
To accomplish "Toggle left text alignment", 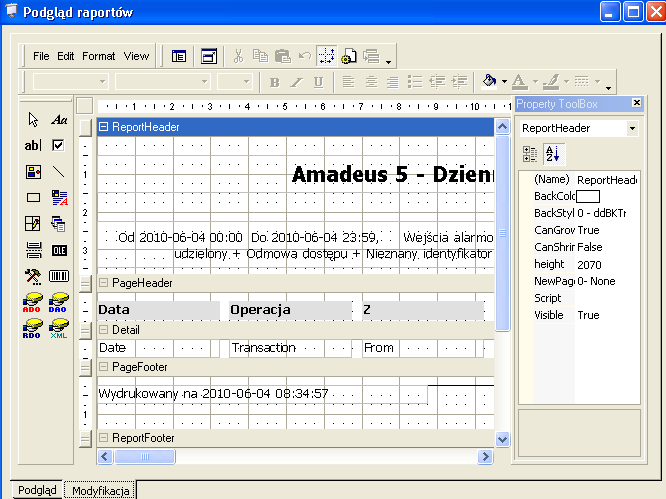I will 348,82.
